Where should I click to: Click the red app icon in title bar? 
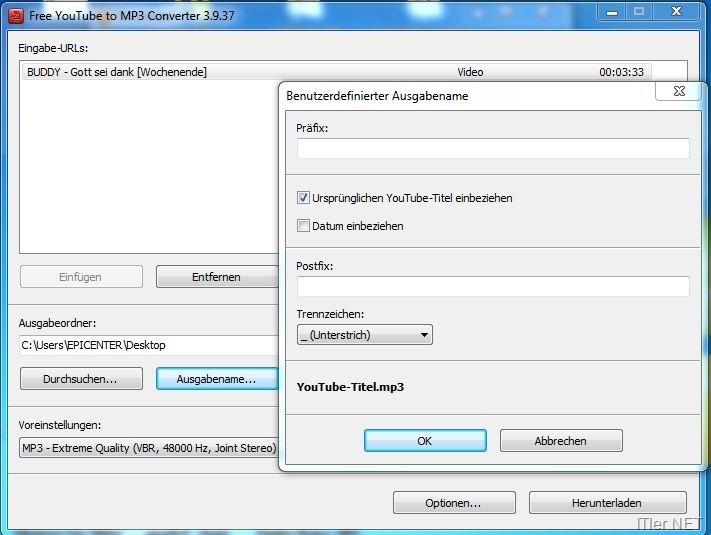pyautogui.click(x=16, y=16)
